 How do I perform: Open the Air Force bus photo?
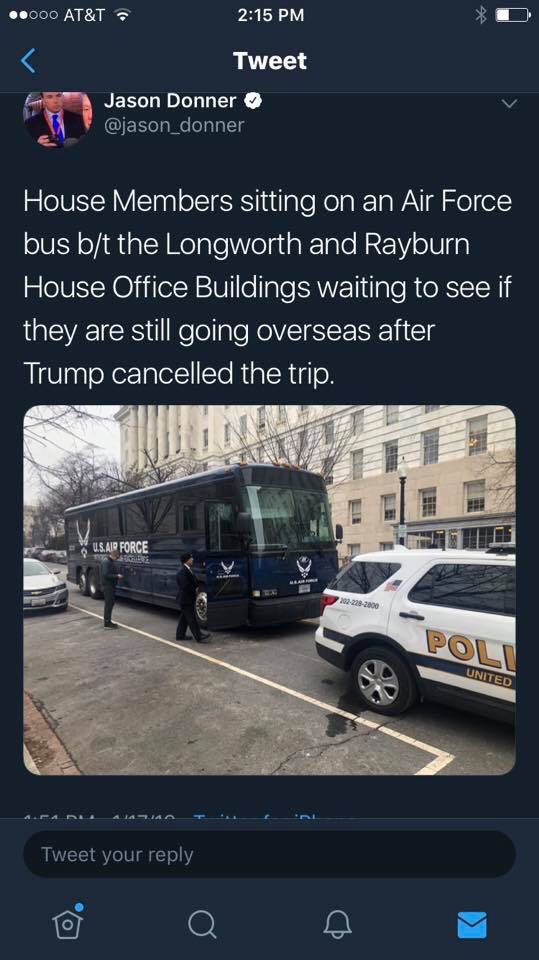click(x=270, y=590)
